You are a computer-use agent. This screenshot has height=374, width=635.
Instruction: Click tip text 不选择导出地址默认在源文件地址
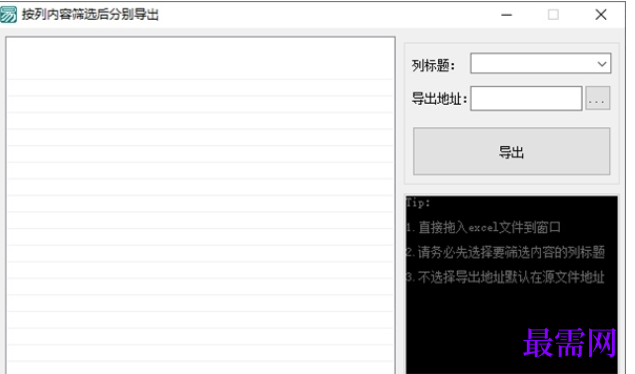511,277
